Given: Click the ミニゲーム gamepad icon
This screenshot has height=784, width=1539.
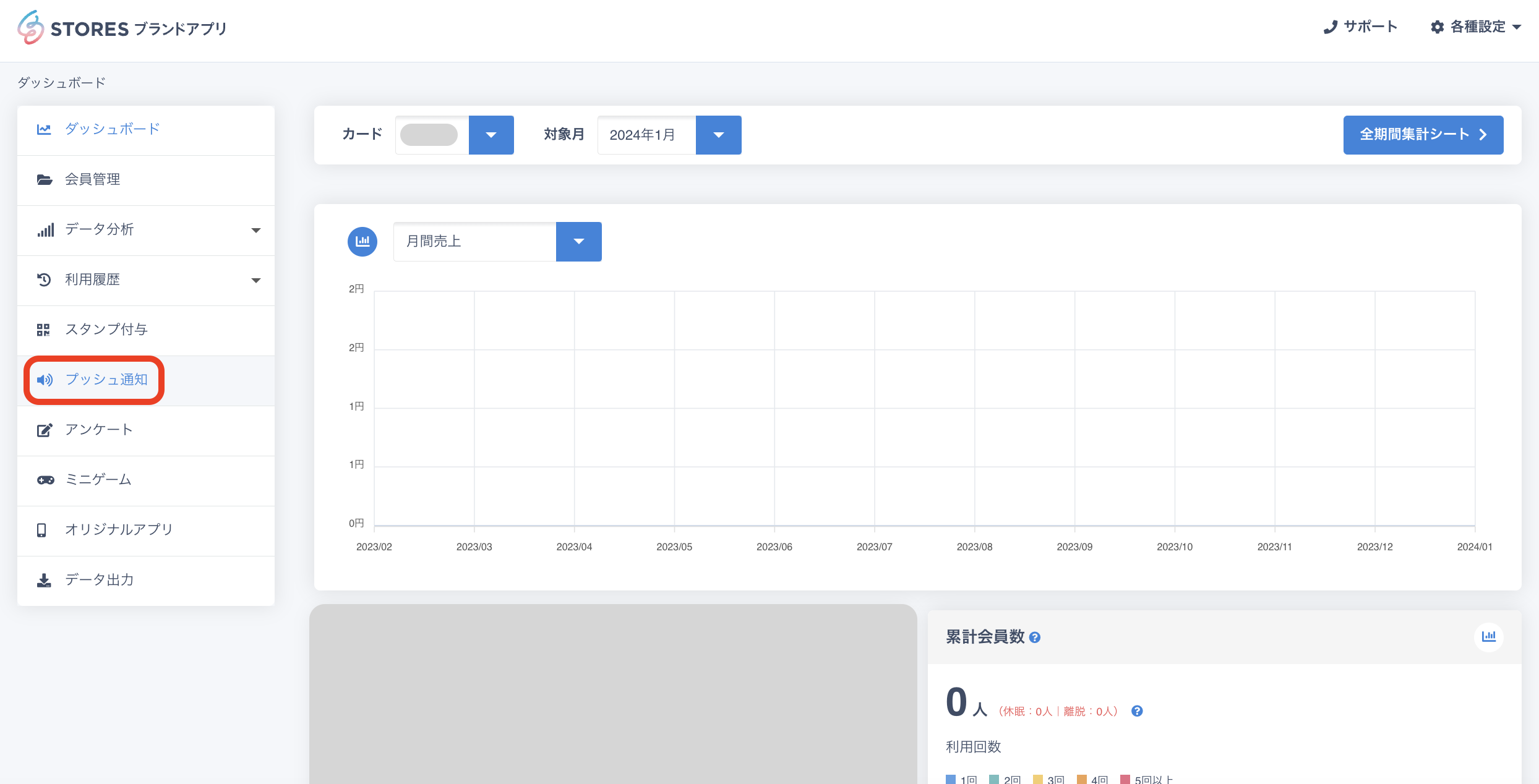Looking at the screenshot, I should (45, 480).
